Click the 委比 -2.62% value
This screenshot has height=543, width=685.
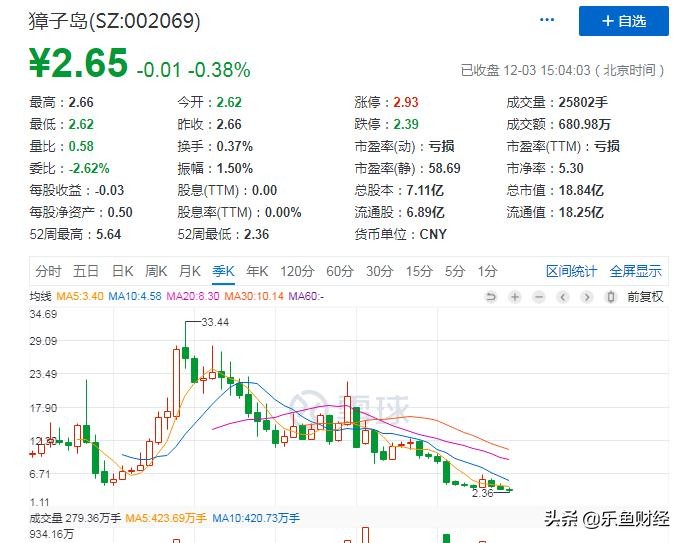coord(89,169)
